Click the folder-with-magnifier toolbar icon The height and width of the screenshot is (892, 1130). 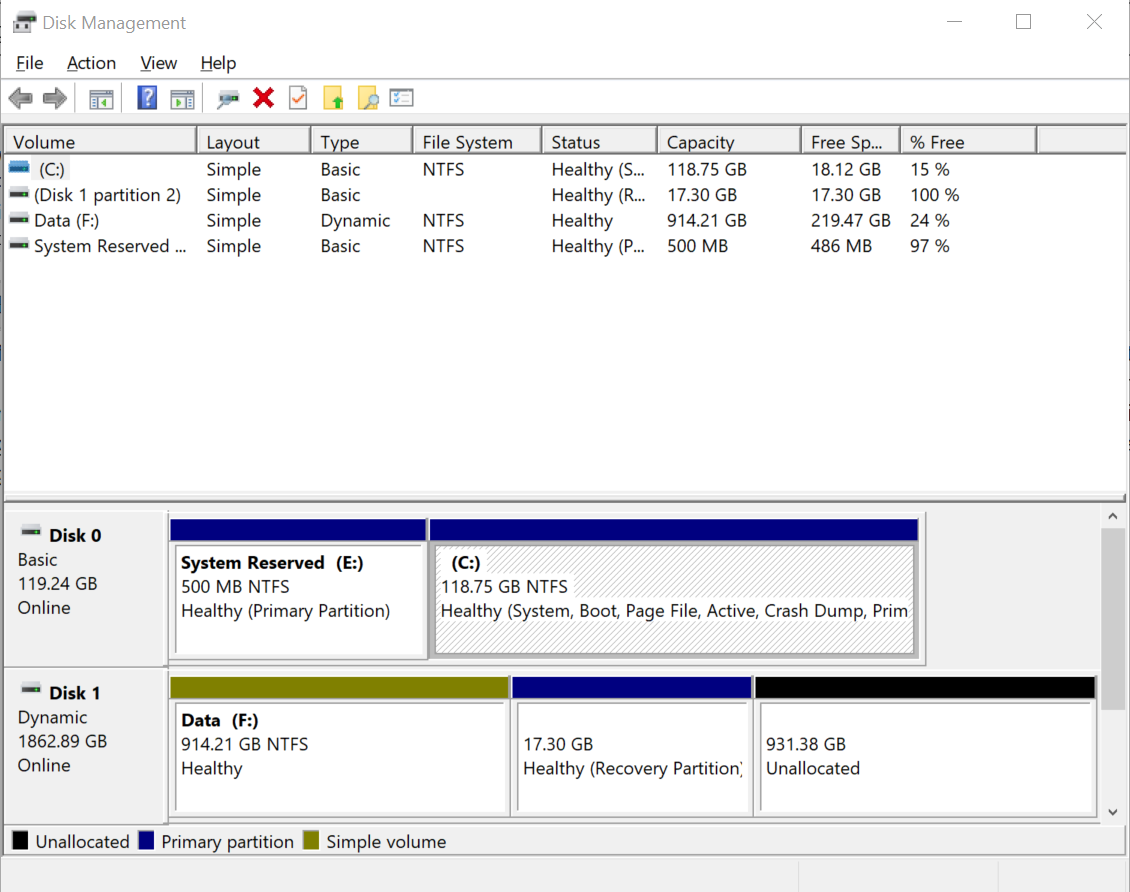point(368,97)
